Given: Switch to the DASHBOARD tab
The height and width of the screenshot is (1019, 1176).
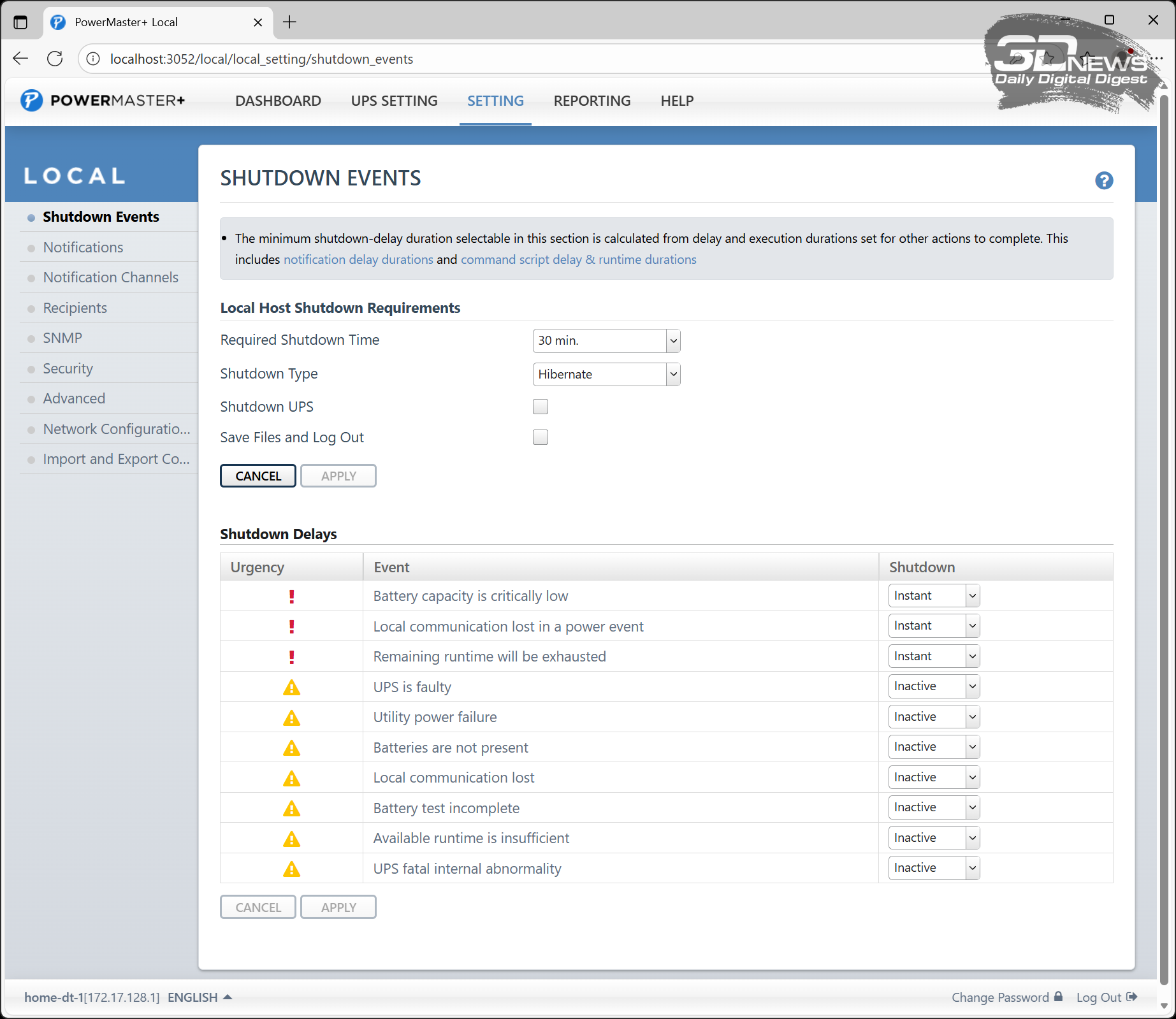Looking at the screenshot, I should [278, 101].
